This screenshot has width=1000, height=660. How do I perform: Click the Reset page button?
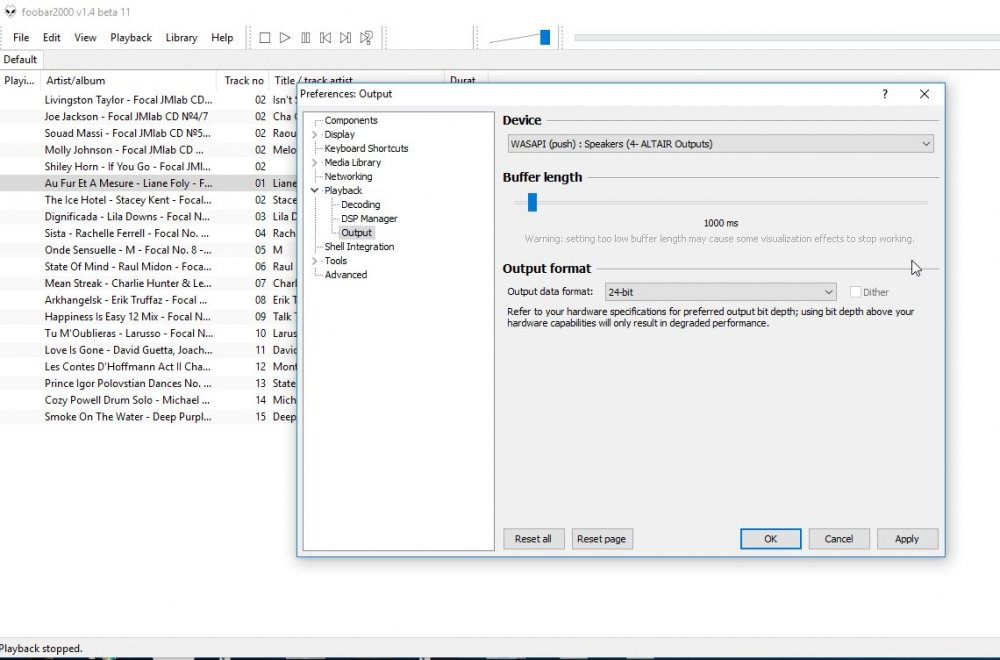pyautogui.click(x=601, y=539)
